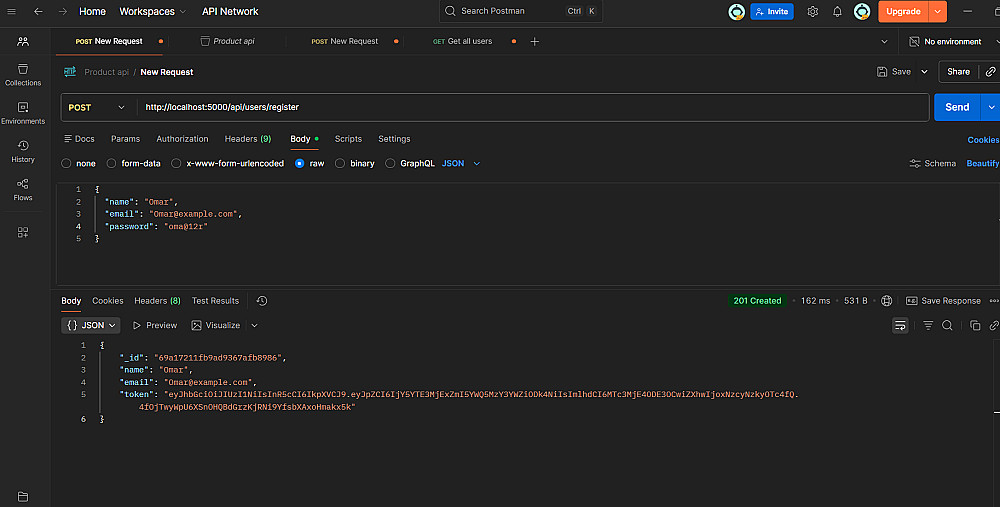
Task: Click the Save Response button
Action: [943, 301]
